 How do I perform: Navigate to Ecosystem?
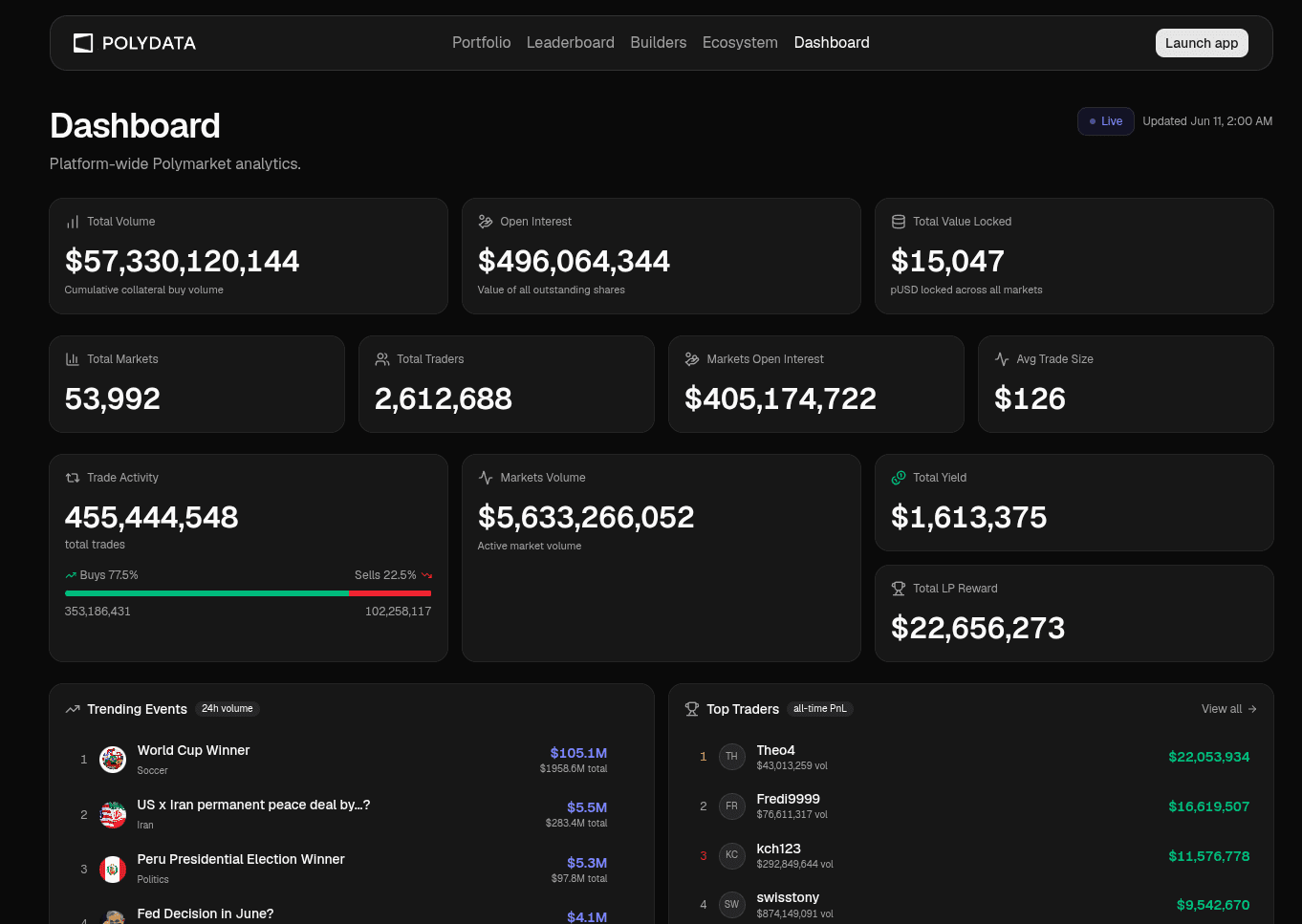click(x=740, y=43)
